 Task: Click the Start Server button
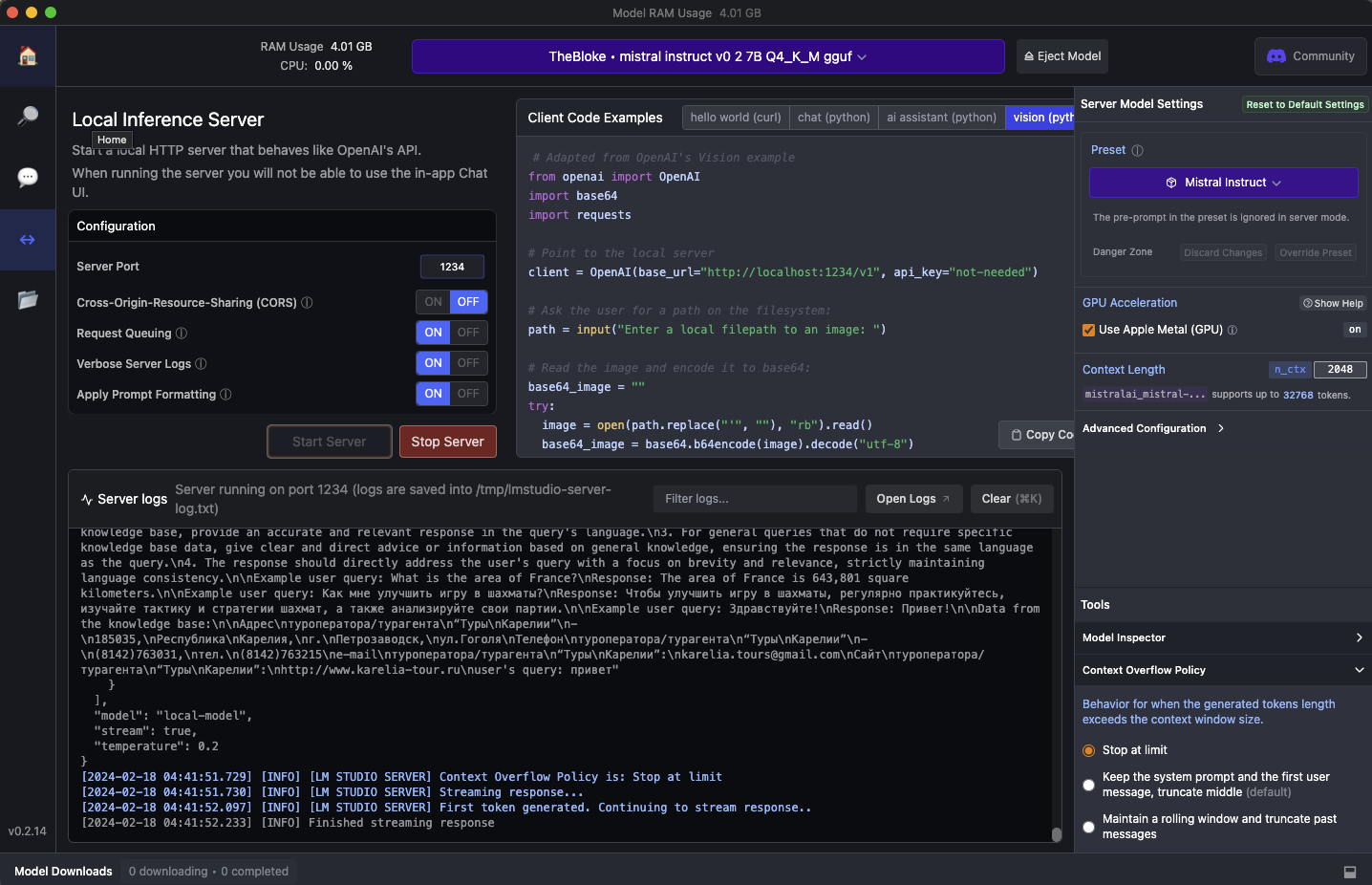(x=330, y=442)
